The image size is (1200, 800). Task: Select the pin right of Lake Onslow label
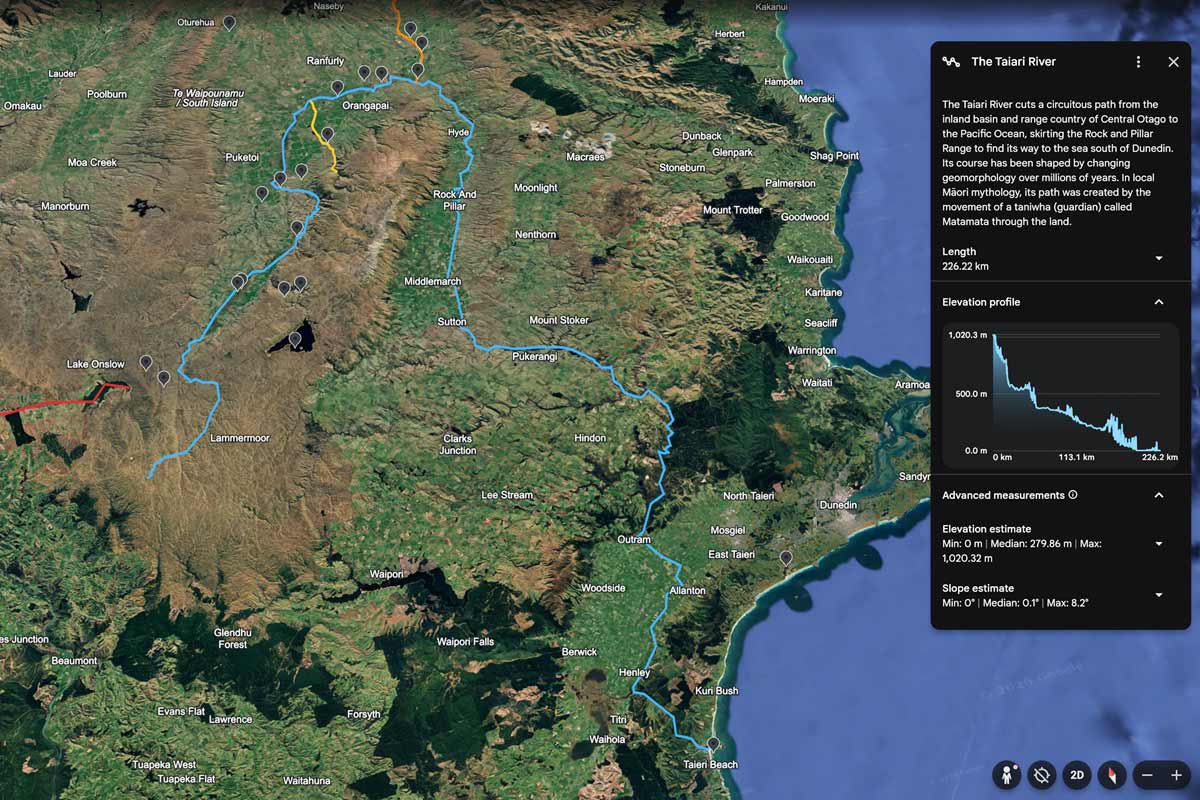tap(146, 362)
